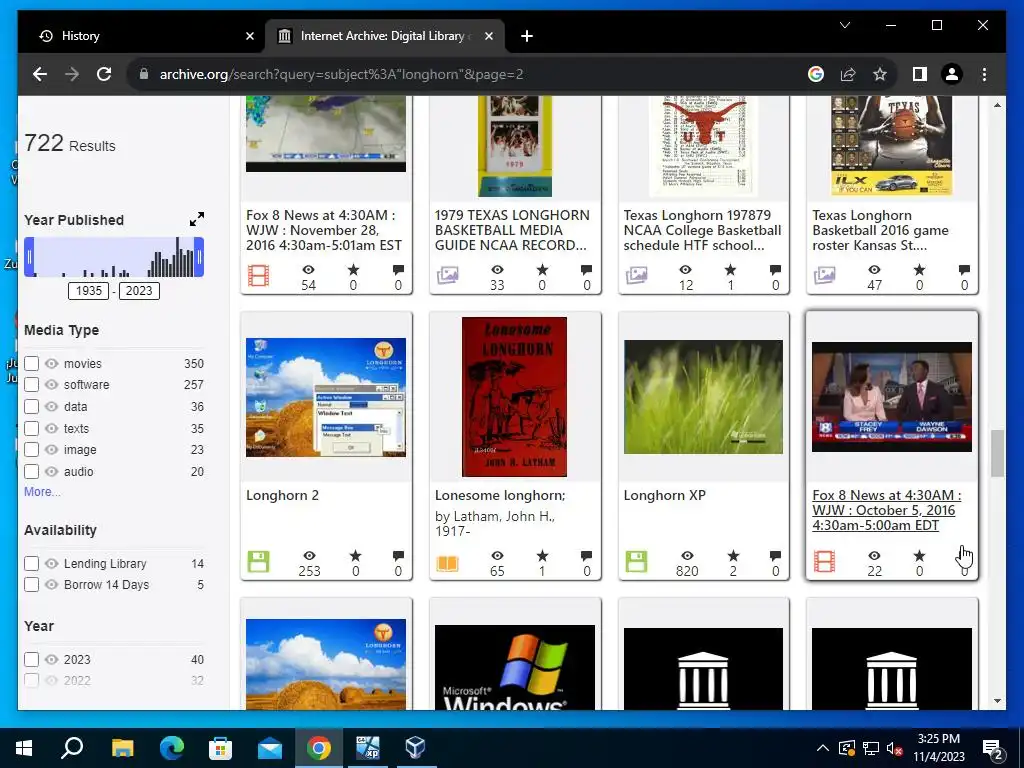
Task: Open File Explorer from taskbar
Action: tap(122, 748)
